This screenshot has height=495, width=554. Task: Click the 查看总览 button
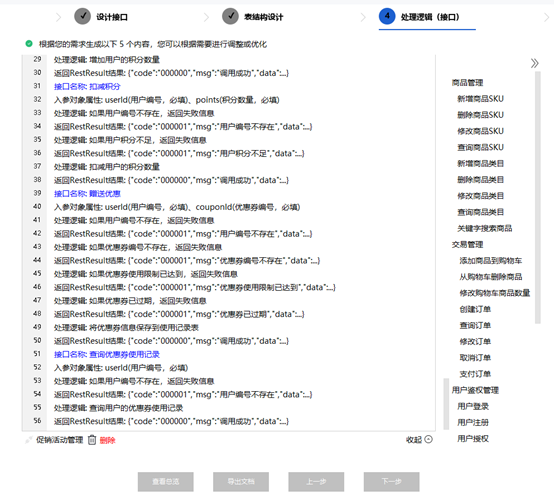coord(166,482)
